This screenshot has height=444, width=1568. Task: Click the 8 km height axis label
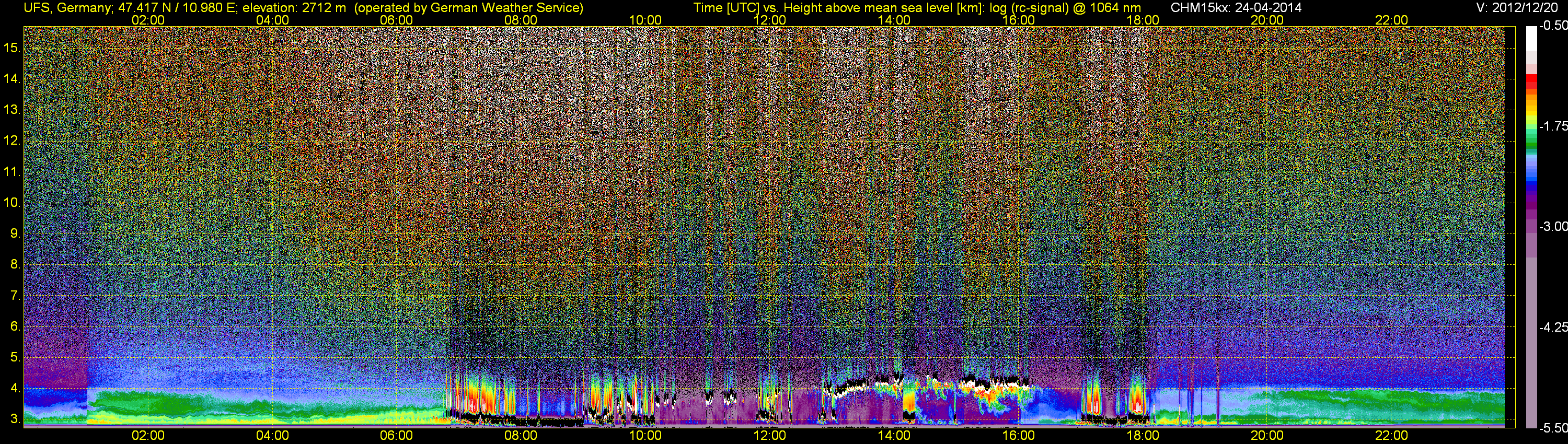pyautogui.click(x=15, y=264)
